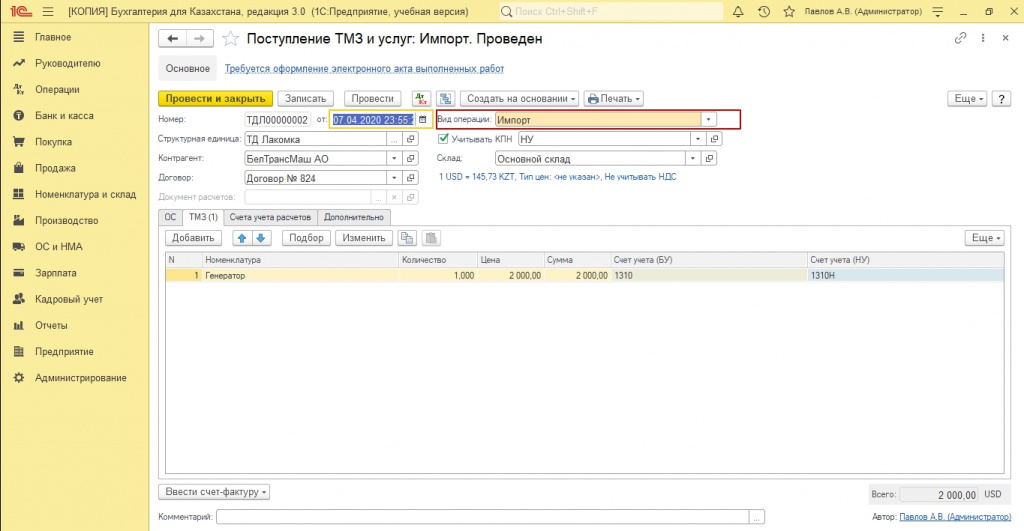The width and height of the screenshot is (1024, 531).
Task: Open Банк и касса section
Action: click(64, 116)
